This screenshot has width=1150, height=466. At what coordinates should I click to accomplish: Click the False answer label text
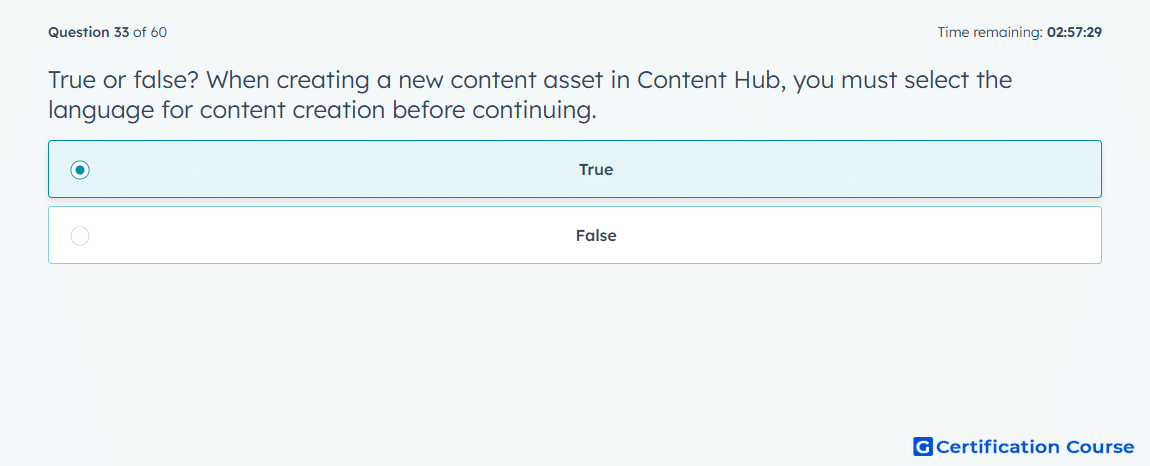tap(596, 236)
